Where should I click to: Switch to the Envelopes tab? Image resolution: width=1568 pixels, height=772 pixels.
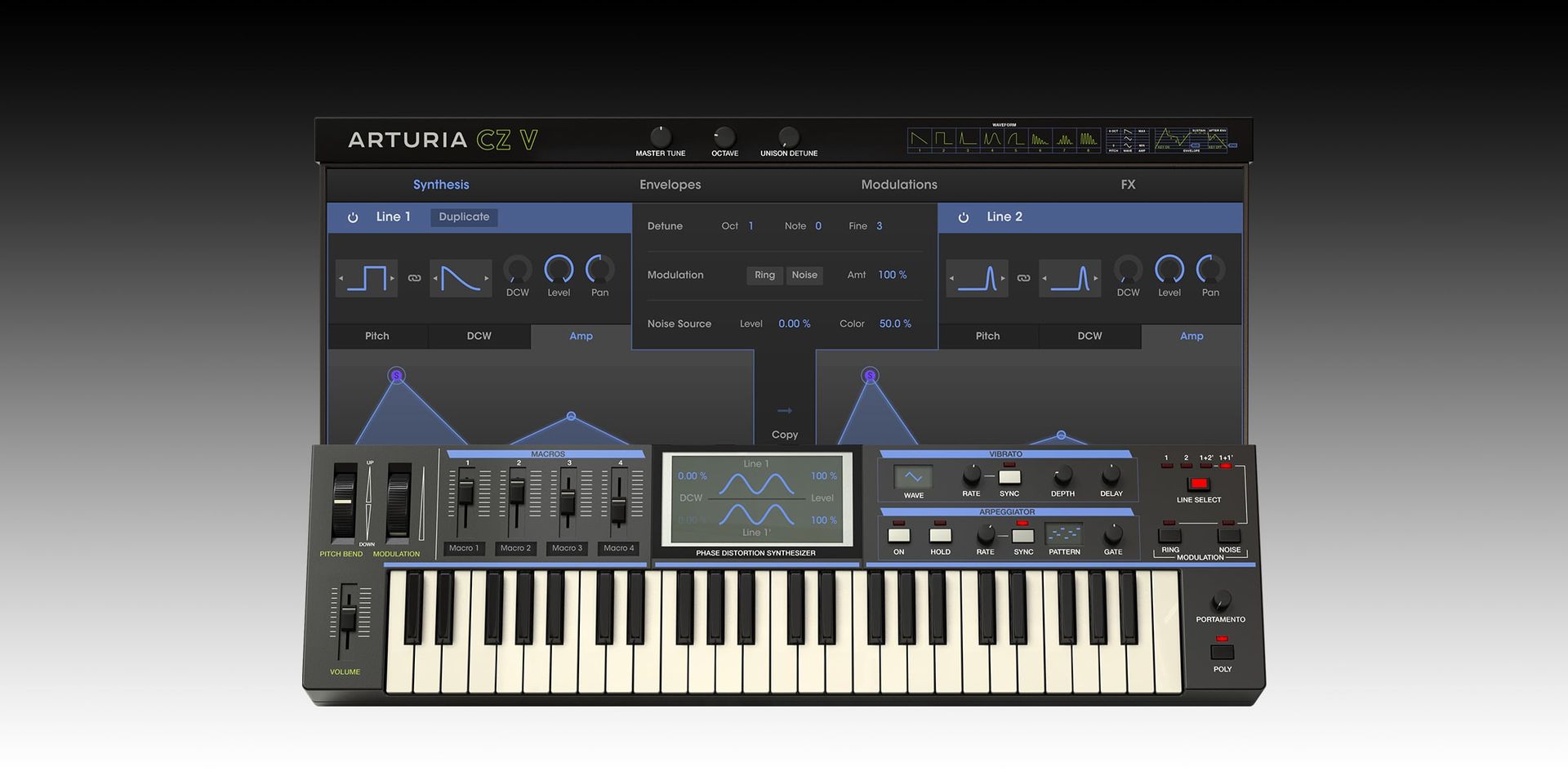(x=670, y=185)
